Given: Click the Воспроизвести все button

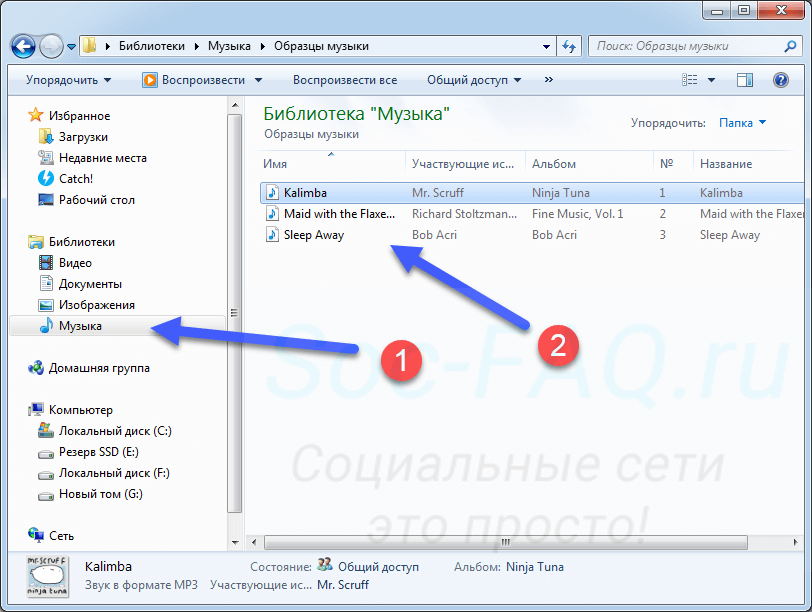Looking at the screenshot, I should point(344,80).
